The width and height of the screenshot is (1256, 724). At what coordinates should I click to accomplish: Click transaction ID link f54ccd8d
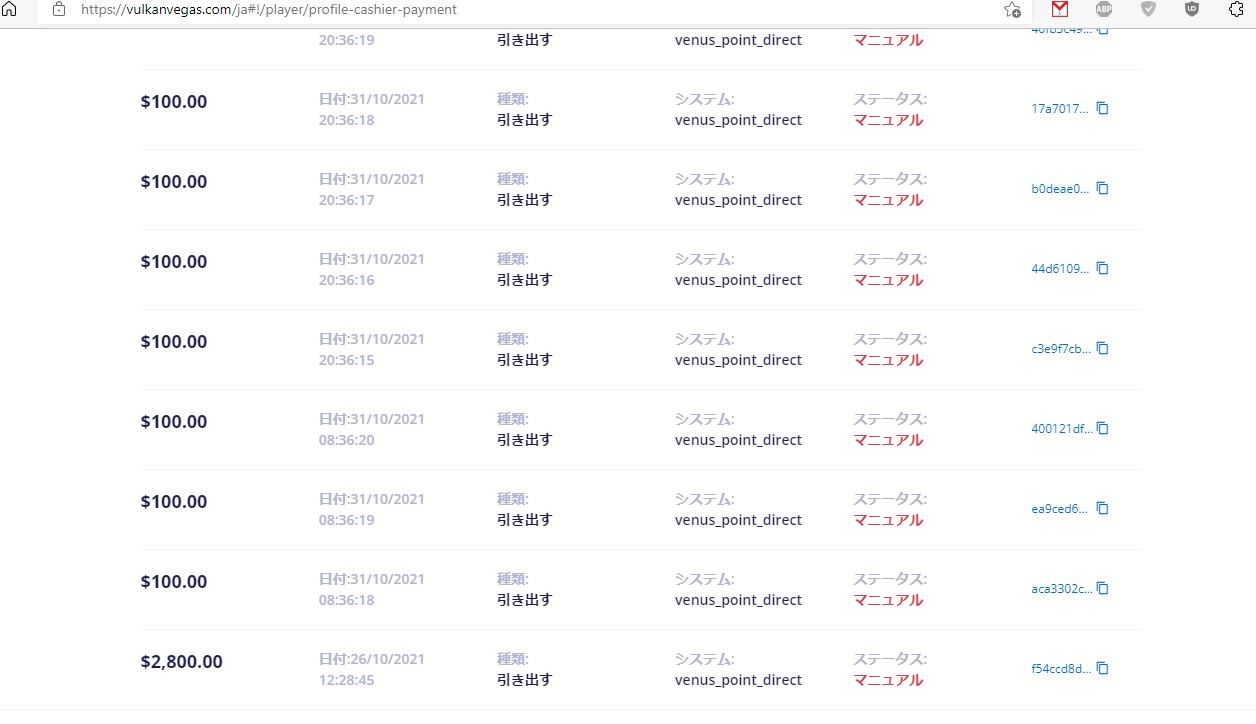(x=1061, y=669)
